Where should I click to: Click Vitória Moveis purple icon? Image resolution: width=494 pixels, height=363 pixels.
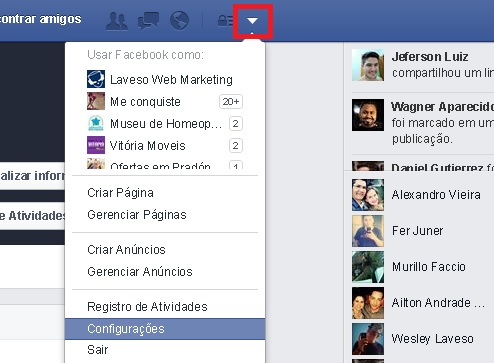click(96, 145)
